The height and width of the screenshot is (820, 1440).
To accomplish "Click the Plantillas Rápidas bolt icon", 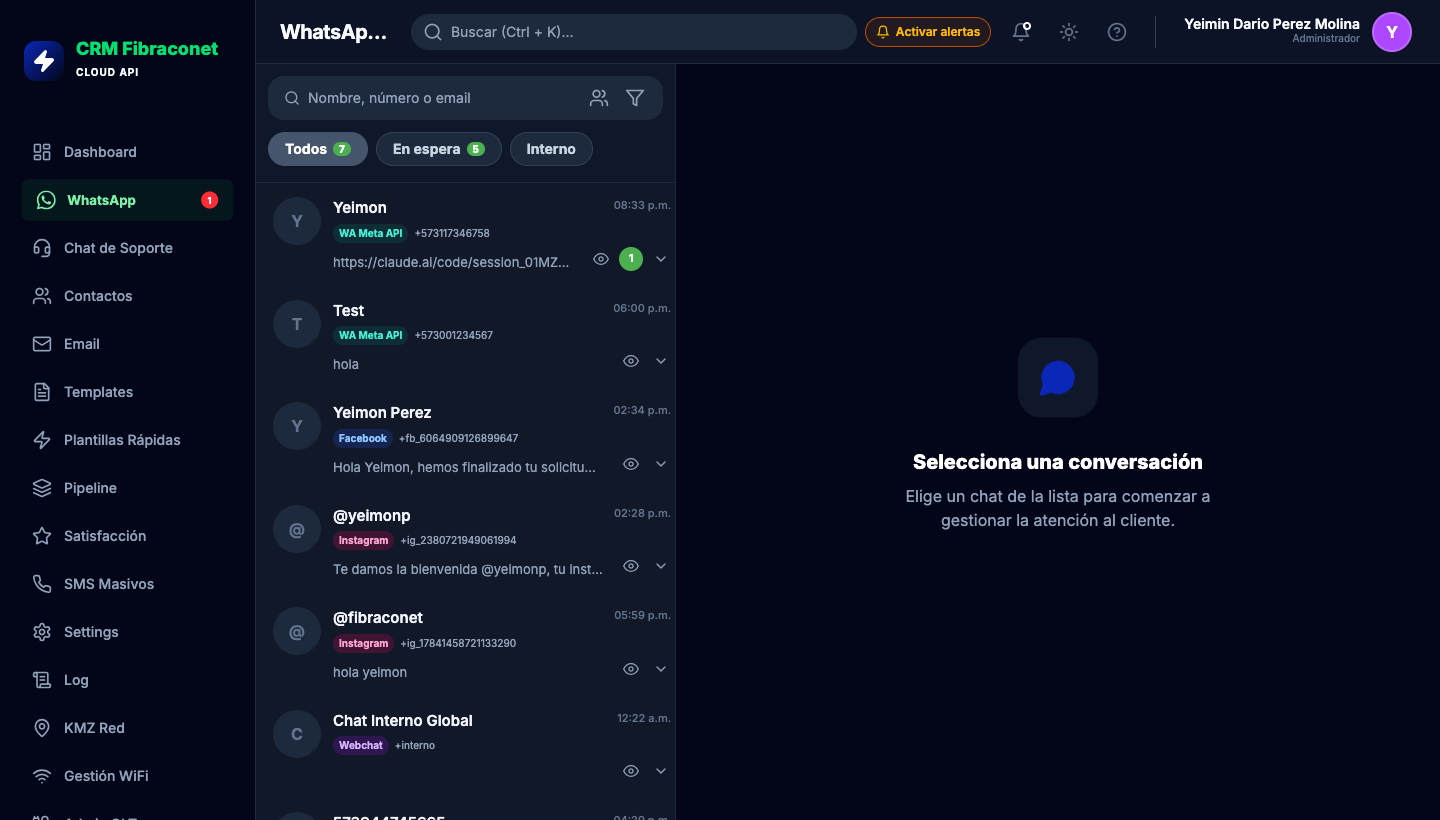I will [x=42, y=440].
